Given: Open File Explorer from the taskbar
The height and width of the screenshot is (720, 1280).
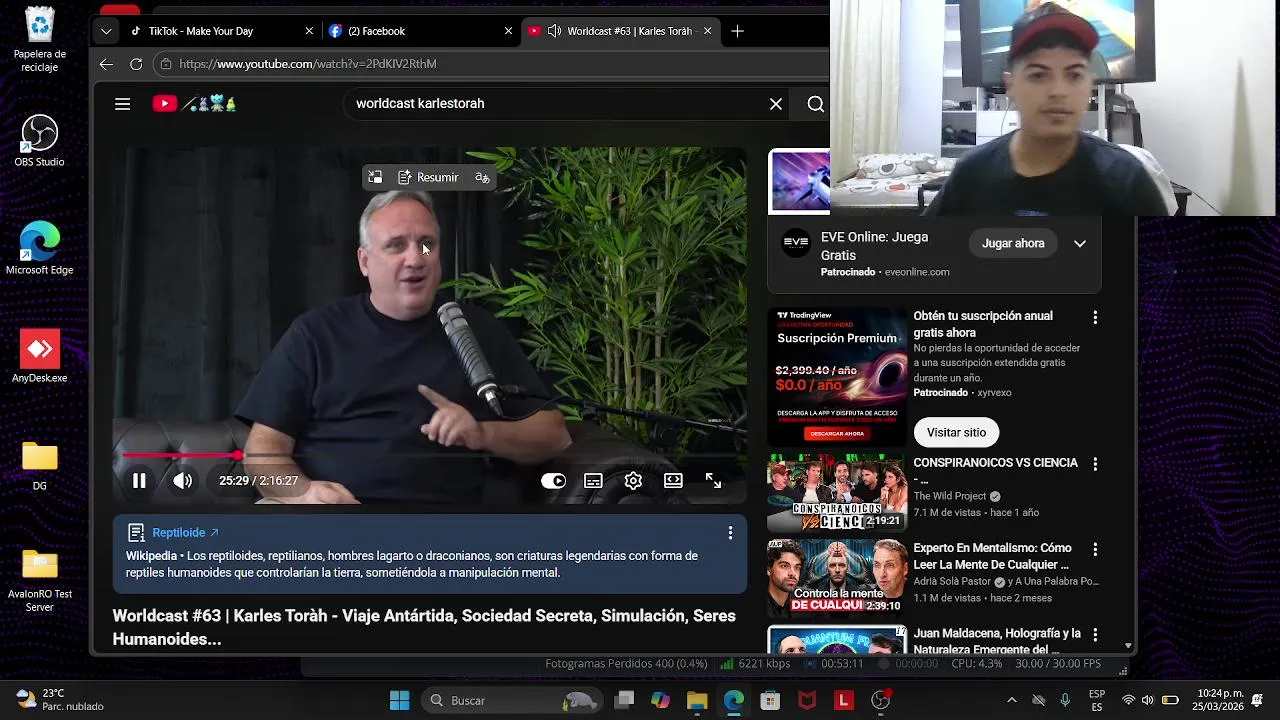Looking at the screenshot, I should (697, 700).
